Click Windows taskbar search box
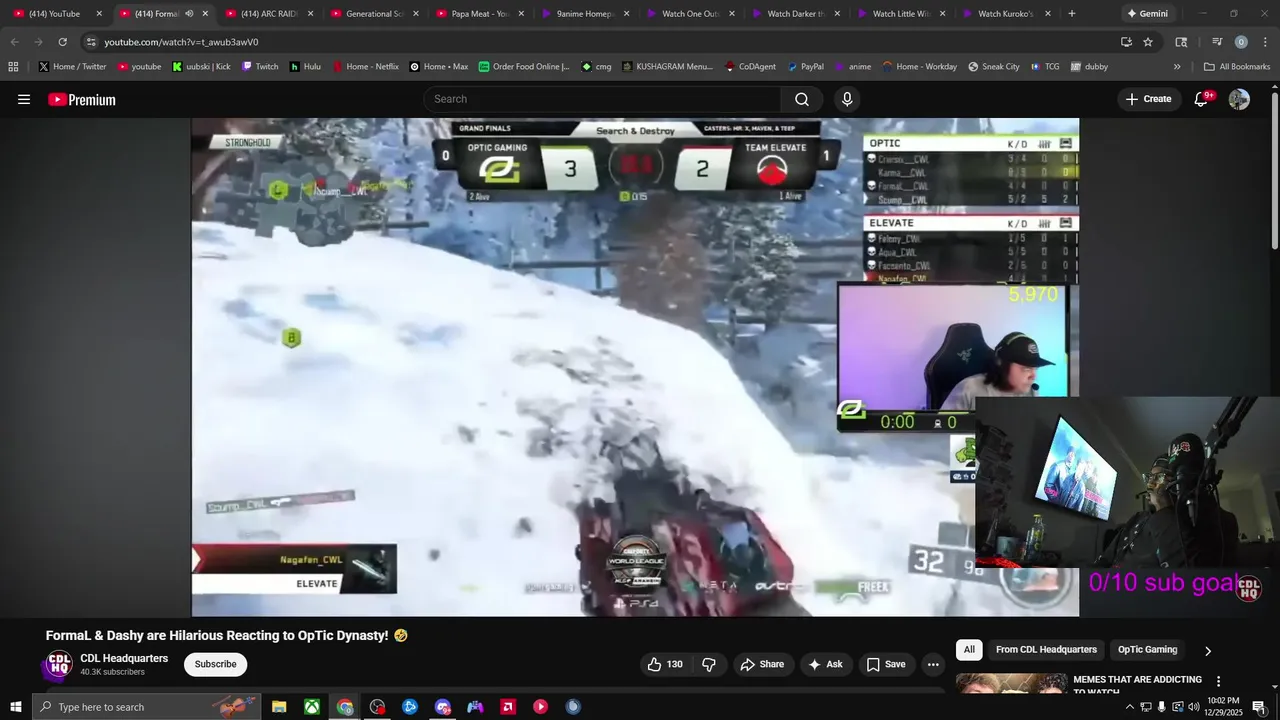The height and width of the screenshot is (720, 1280). [146, 707]
